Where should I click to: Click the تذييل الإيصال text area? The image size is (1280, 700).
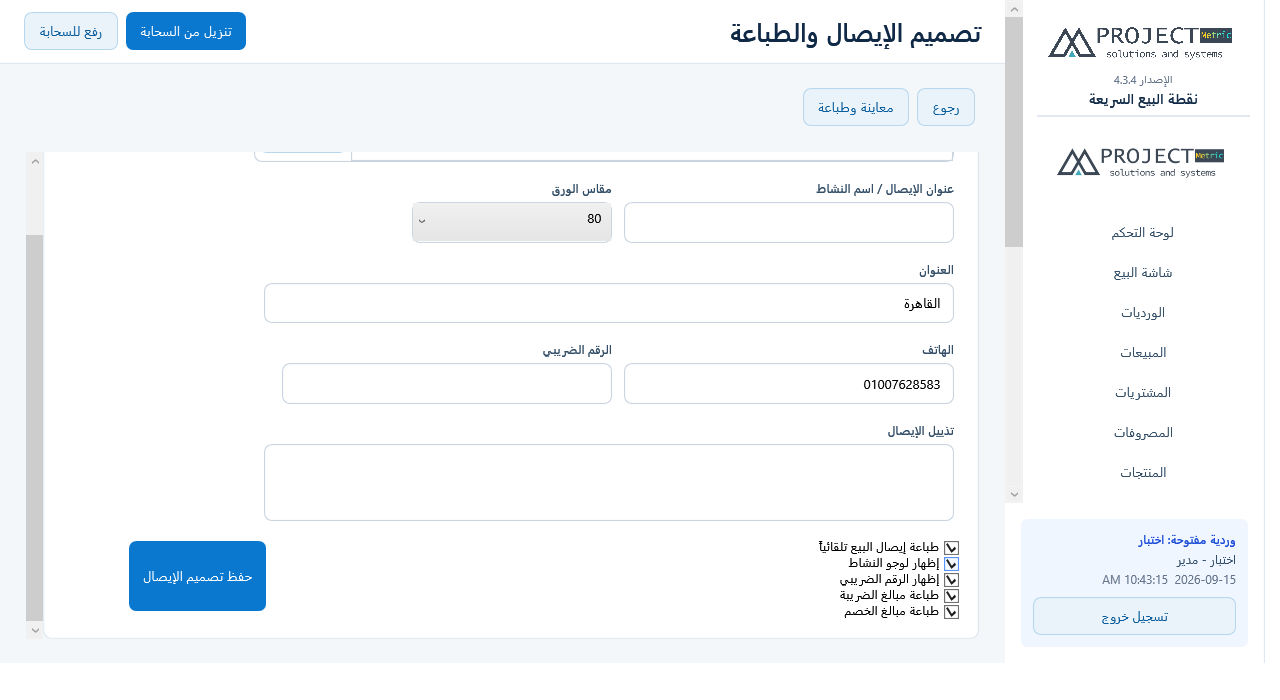pos(609,483)
